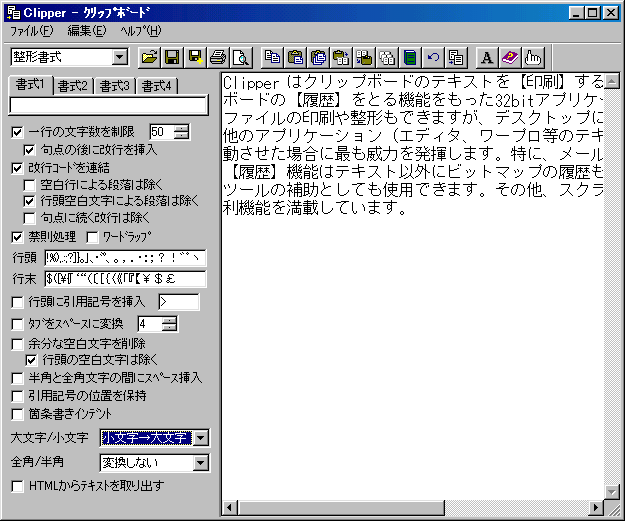Save with the floppy disk icon
The height and width of the screenshot is (521, 625).
(x=172, y=58)
